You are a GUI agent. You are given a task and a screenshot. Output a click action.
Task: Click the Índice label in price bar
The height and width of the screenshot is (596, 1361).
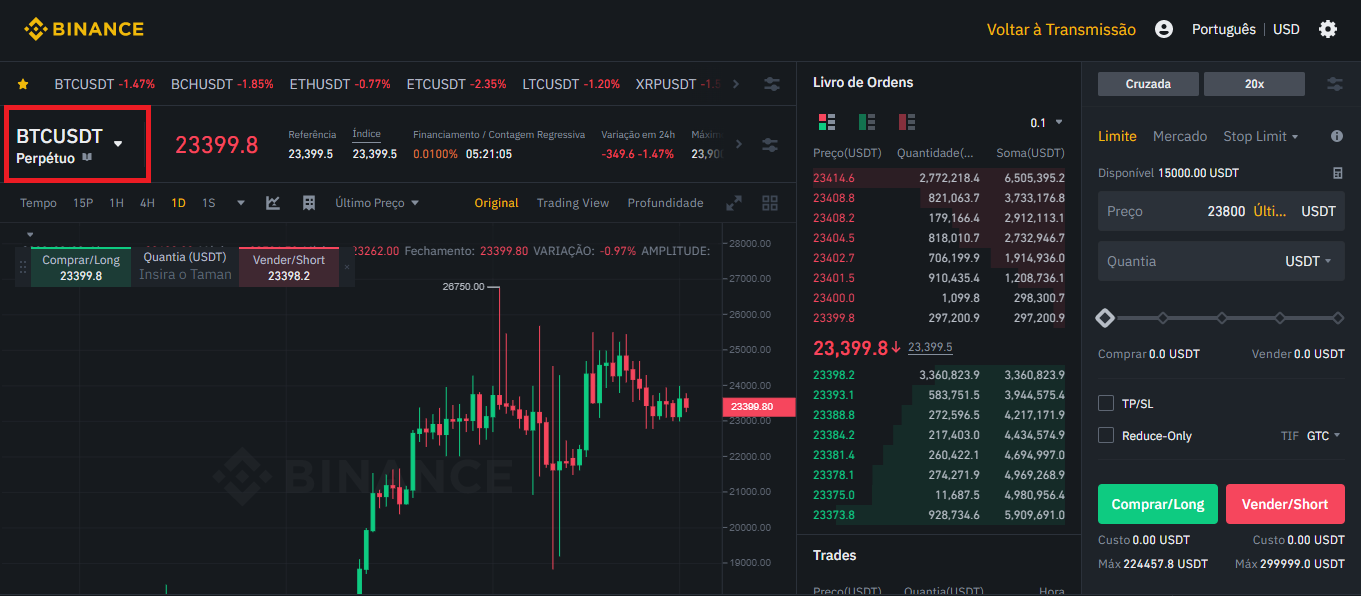(366, 134)
